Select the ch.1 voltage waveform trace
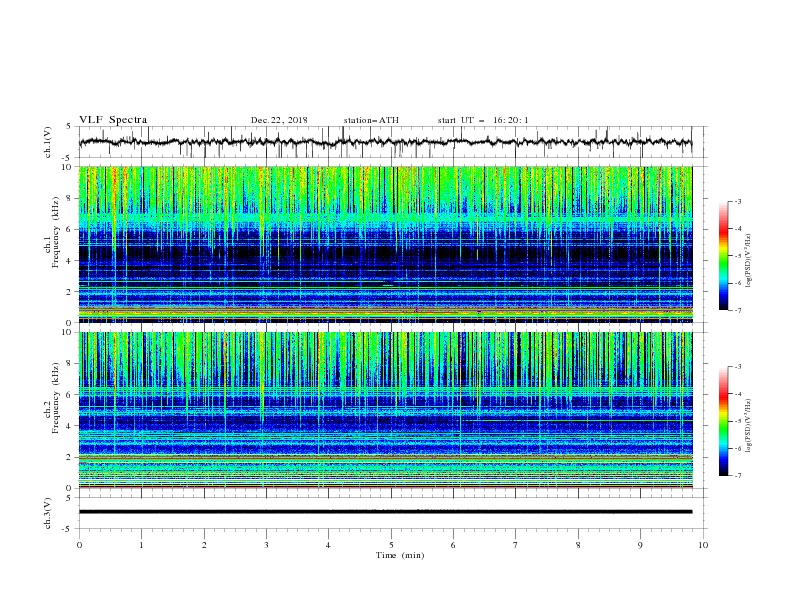 385,142
